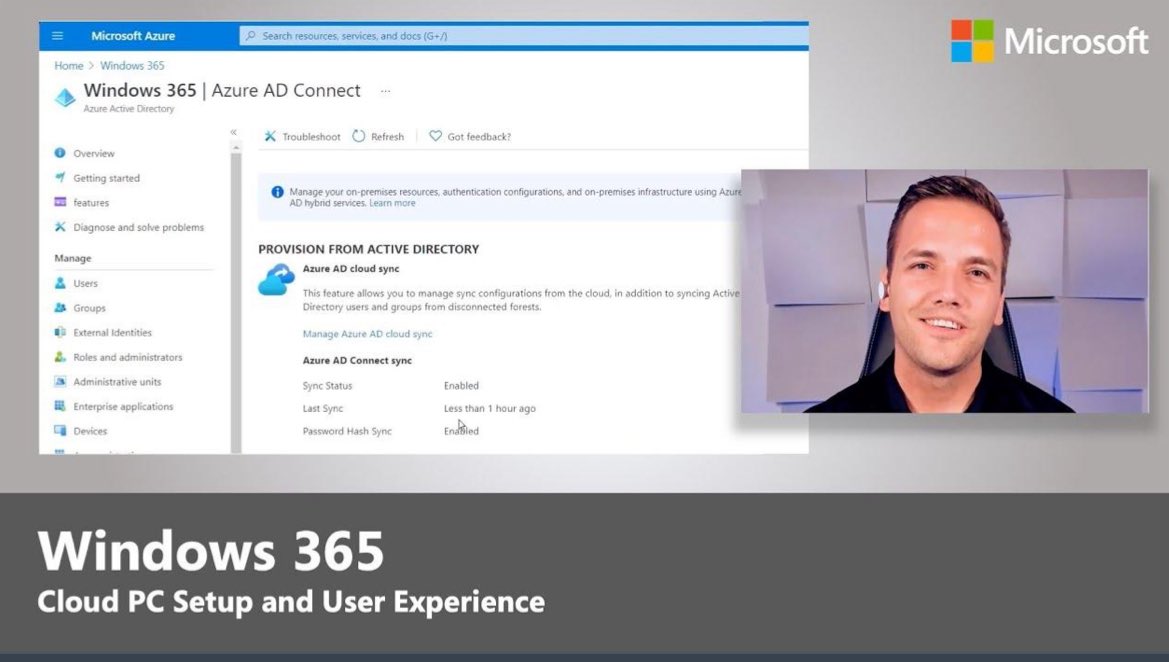Open Administrative units in sidebar
This screenshot has width=1169, height=662.
pos(117,382)
